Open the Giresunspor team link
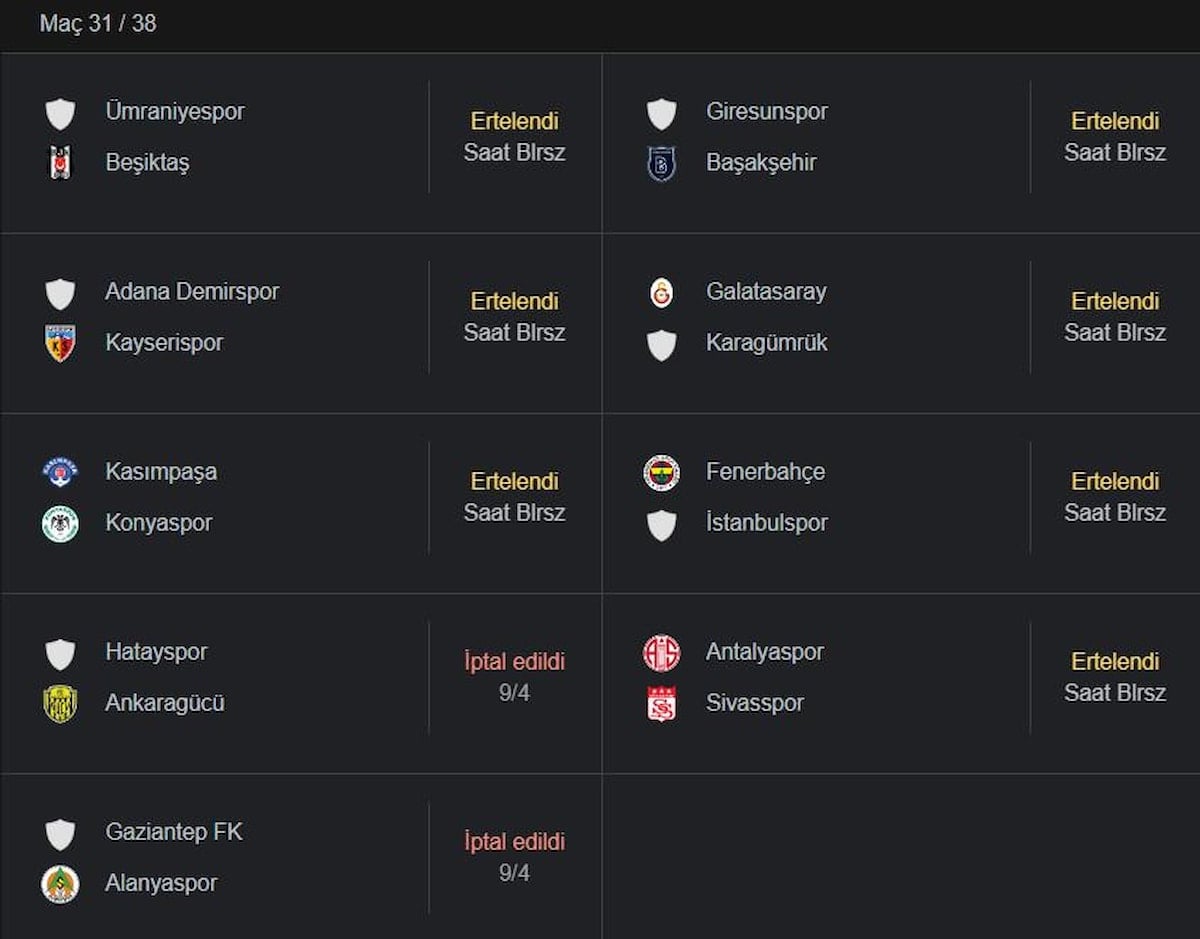The width and height of the screenshot is (1200, 939). pyautogui.click(x=767, y=111)
